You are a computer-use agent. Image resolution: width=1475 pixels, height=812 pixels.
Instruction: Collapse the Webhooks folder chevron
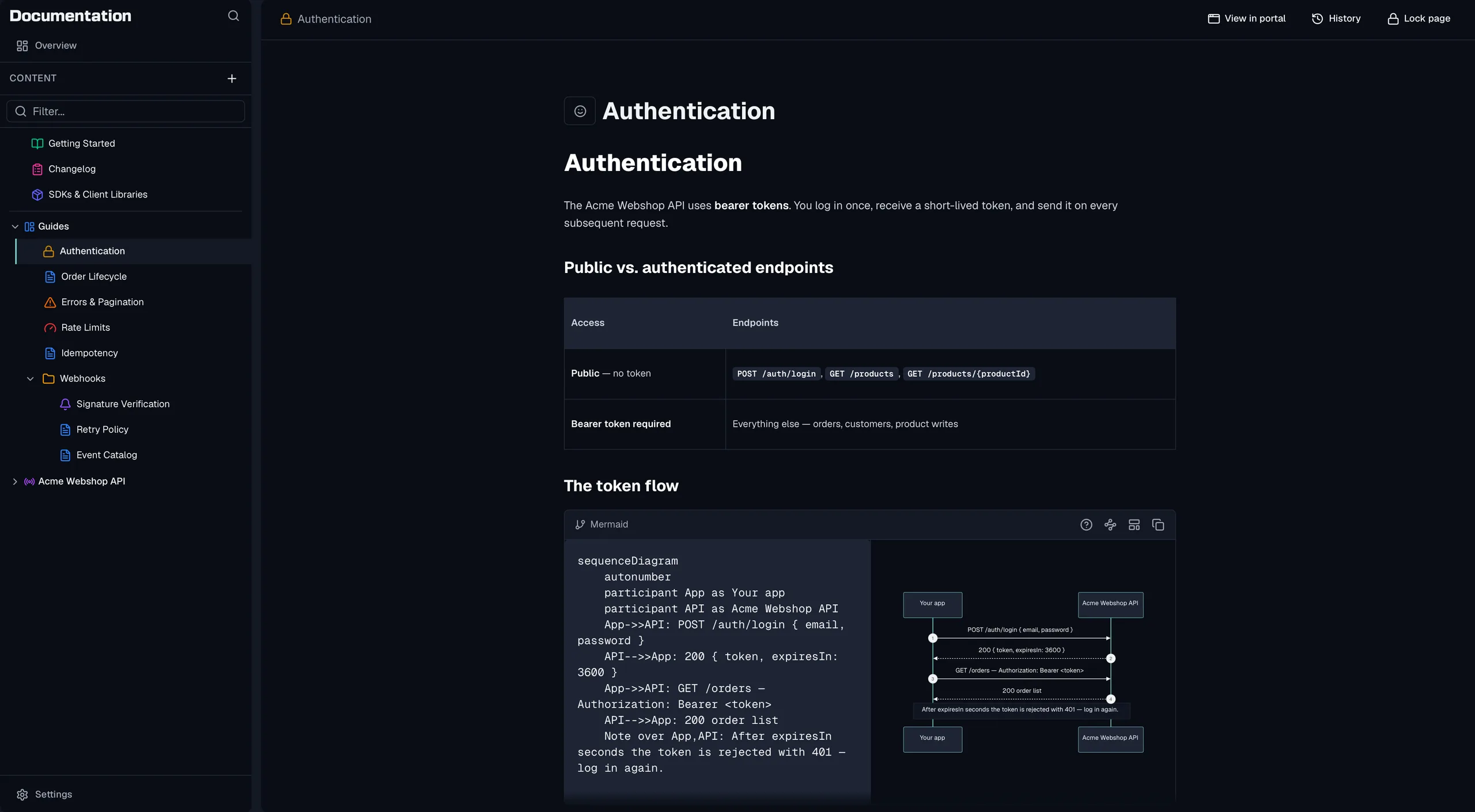click(x=30, y=378)
